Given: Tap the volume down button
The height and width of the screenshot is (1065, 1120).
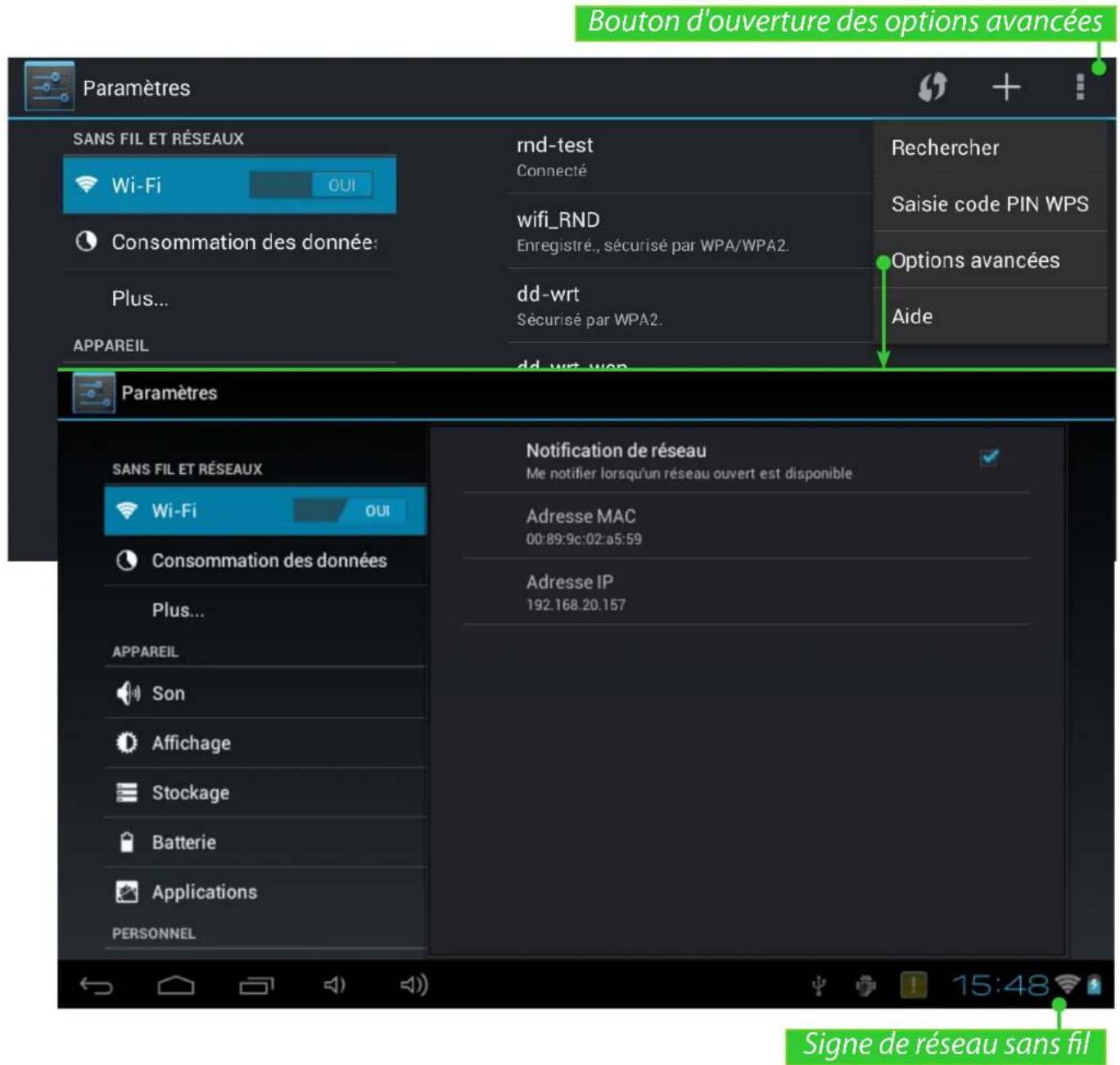Looking at the screenshot, I should click(x=334, y=985).
